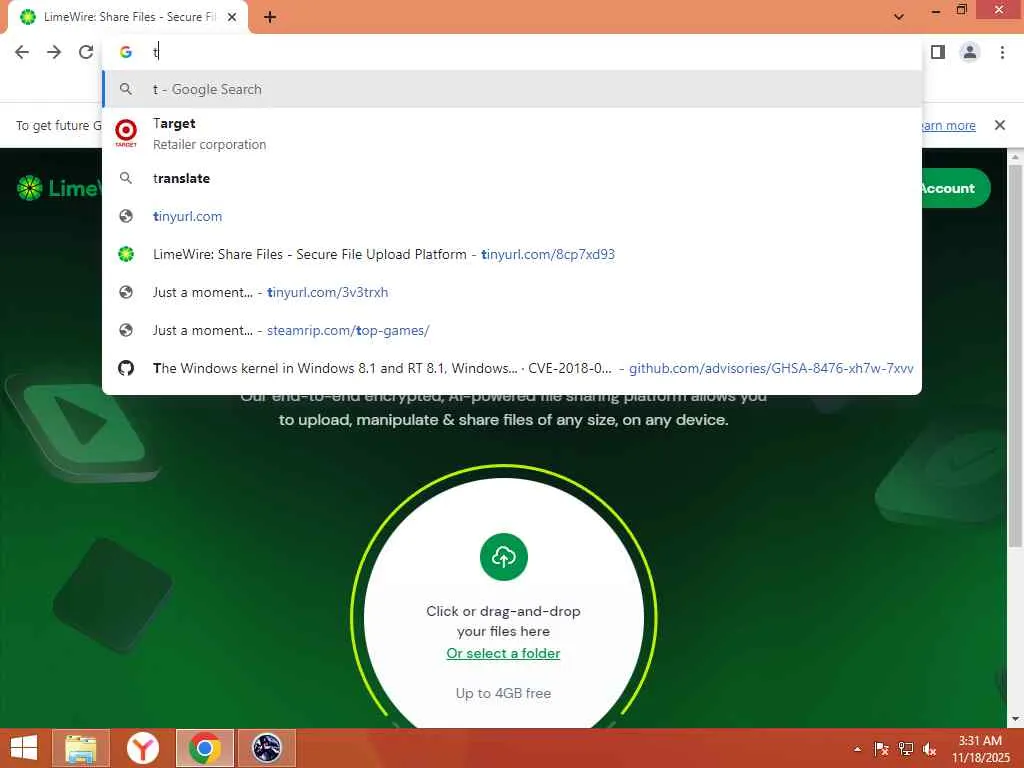Go back with the browser back arrow
Viewport: 1024px width, 768px height.
22,52
